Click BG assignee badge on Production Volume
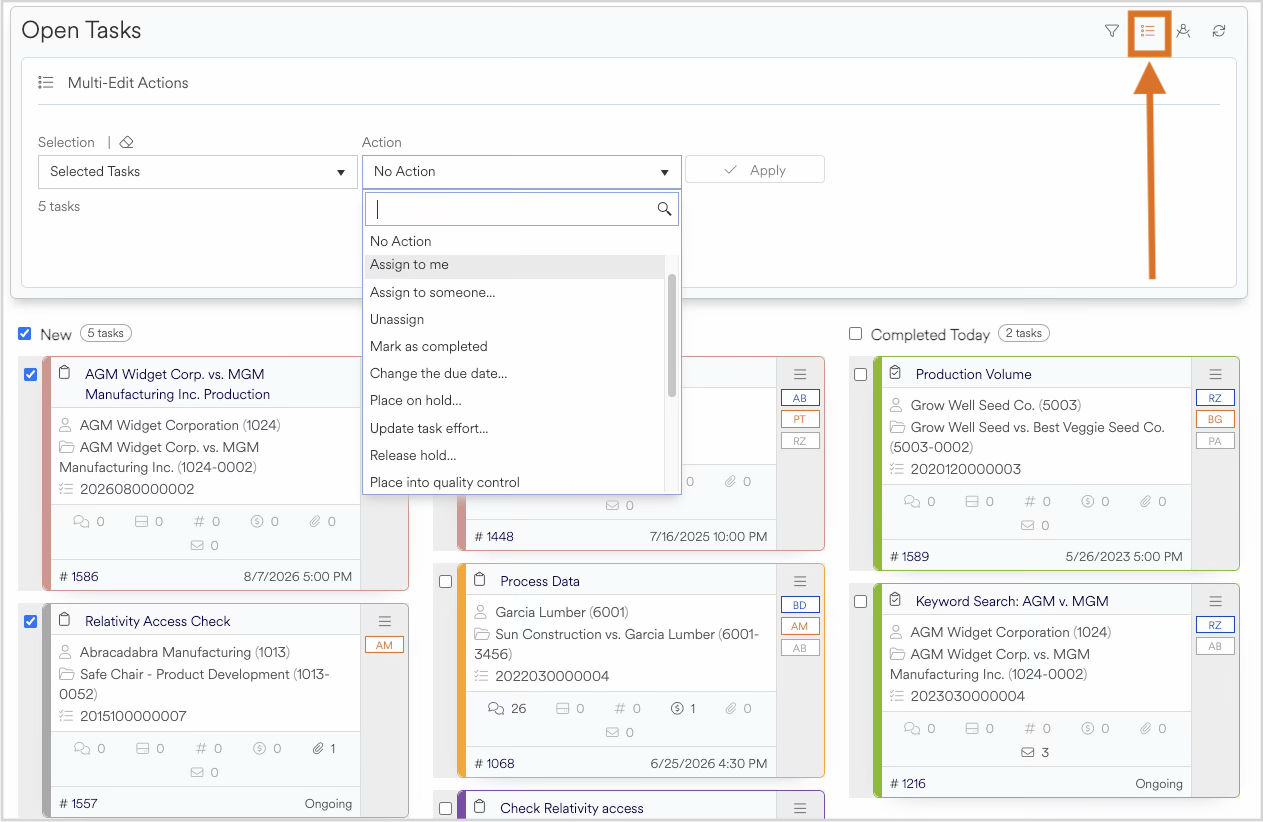 point(1215,420)
